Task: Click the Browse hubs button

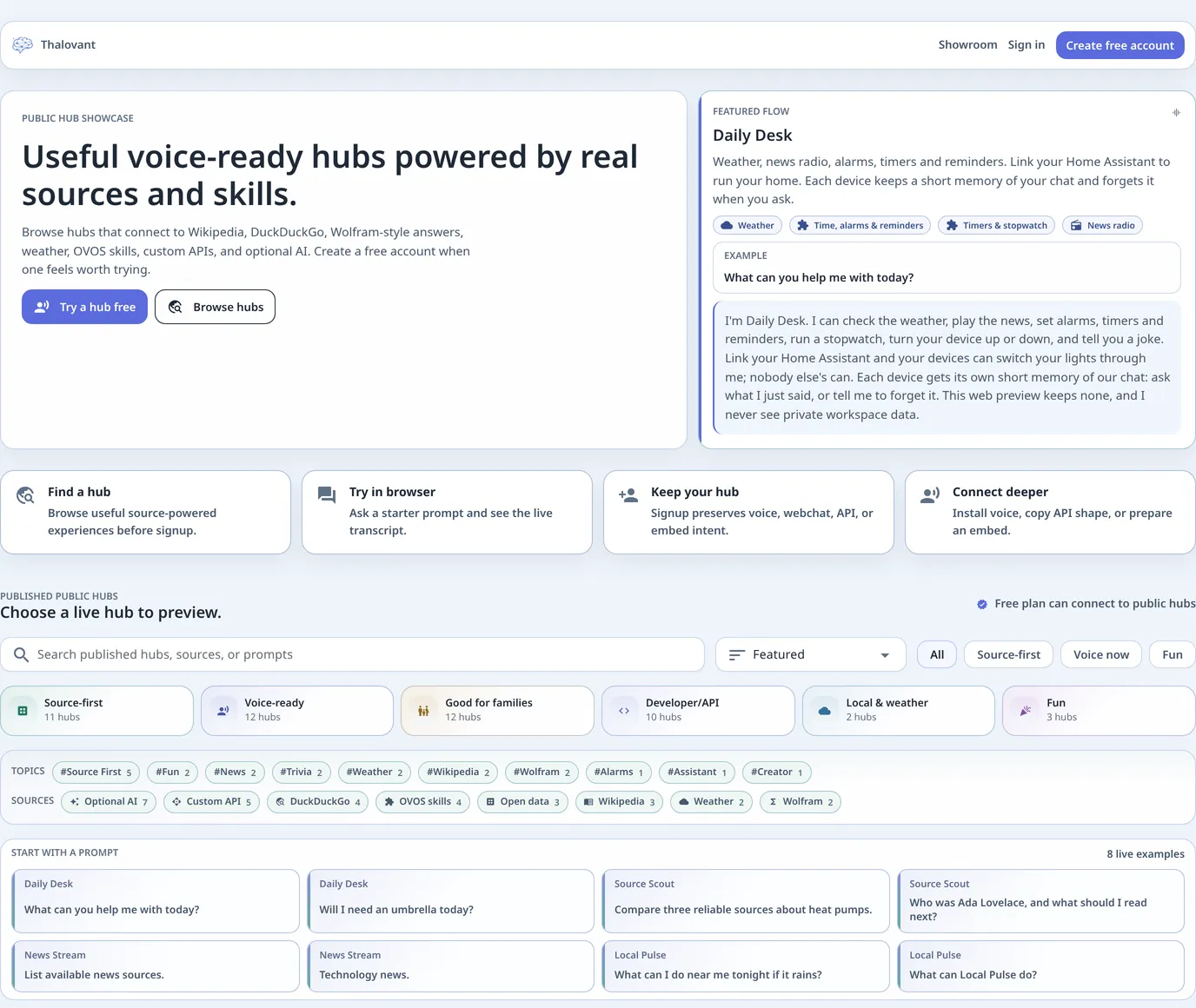Action: (x=215, y=307)
